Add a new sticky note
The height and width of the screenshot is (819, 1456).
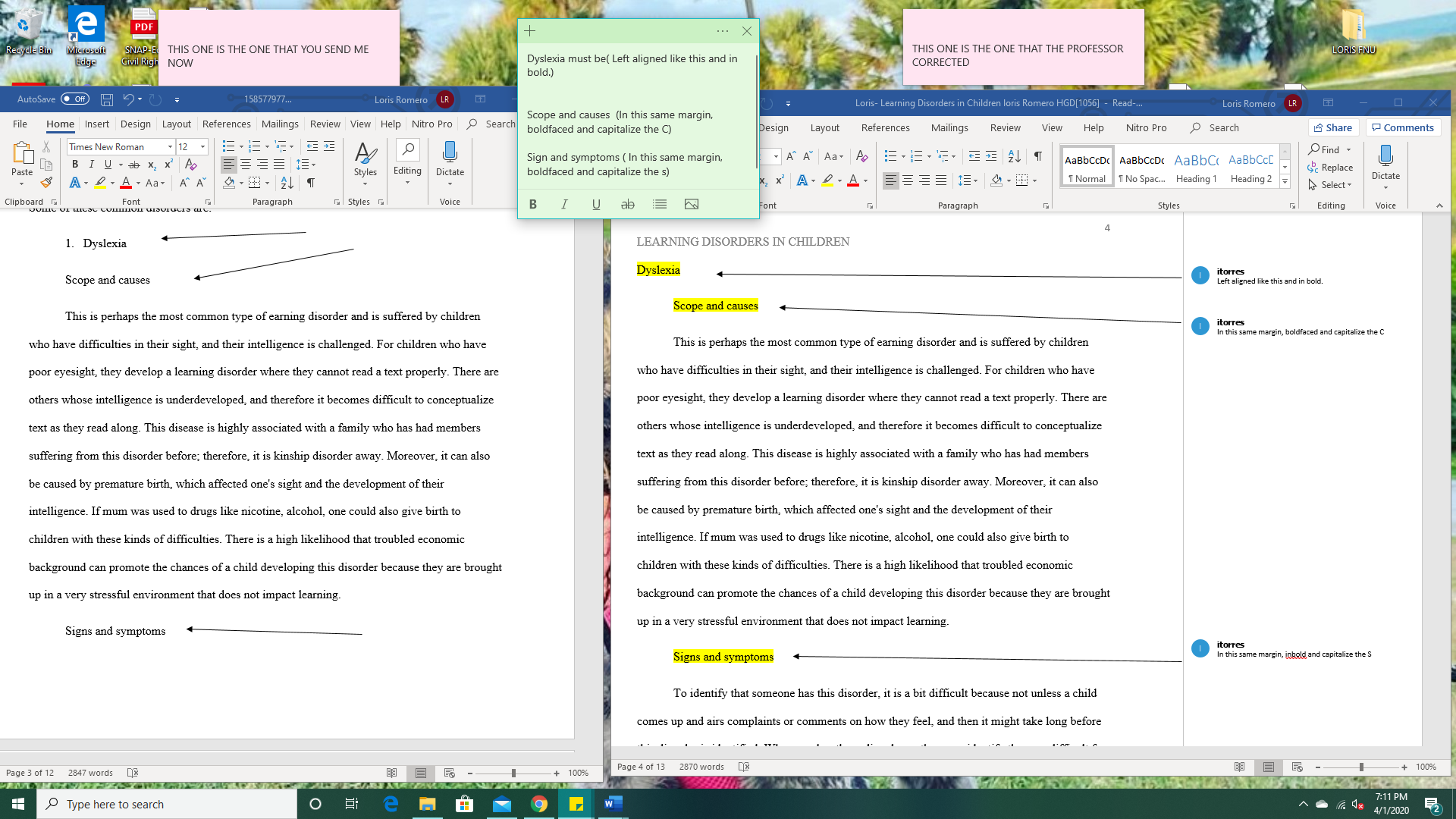530,31
